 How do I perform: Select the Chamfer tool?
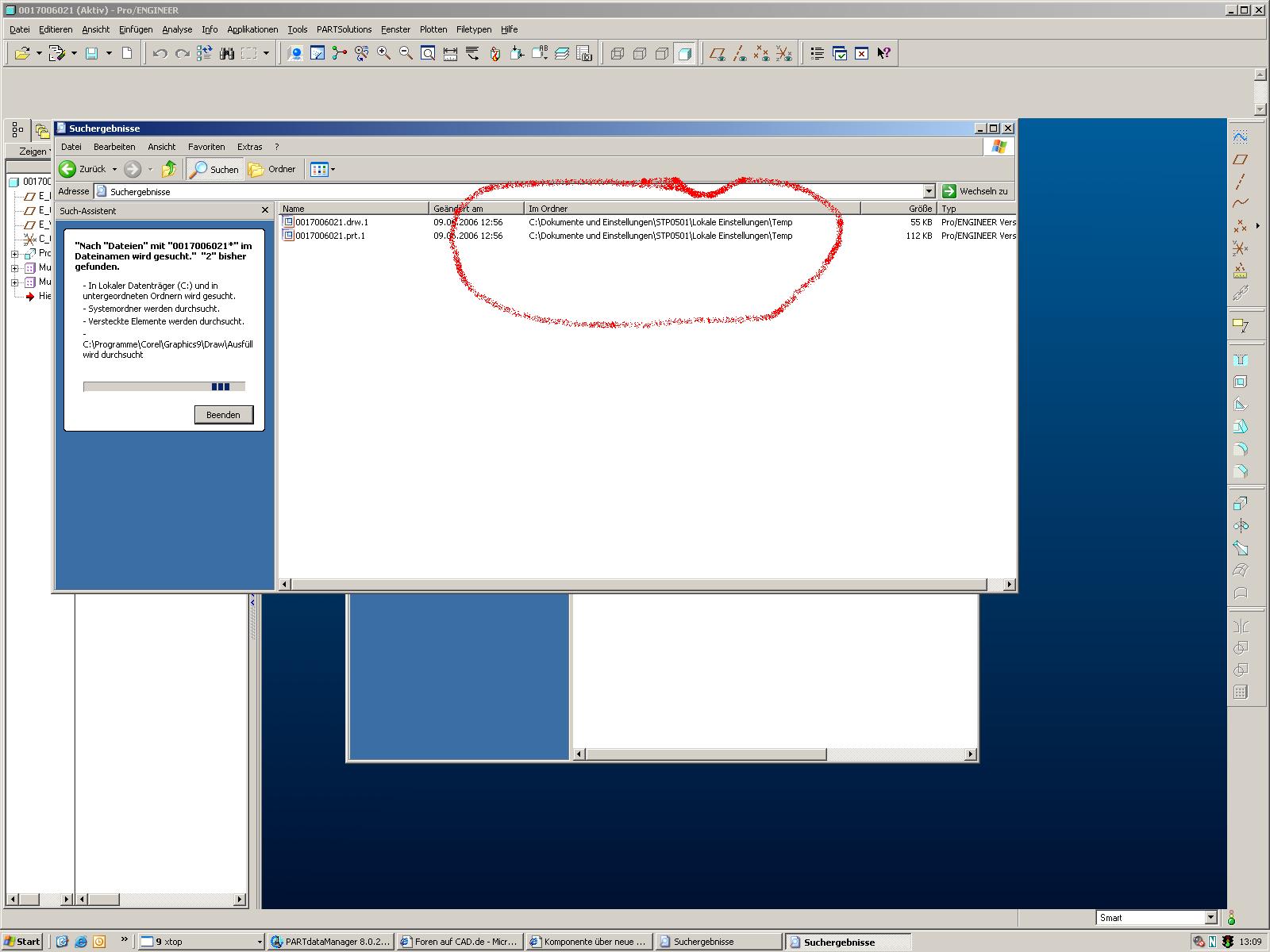(1241, 470)
